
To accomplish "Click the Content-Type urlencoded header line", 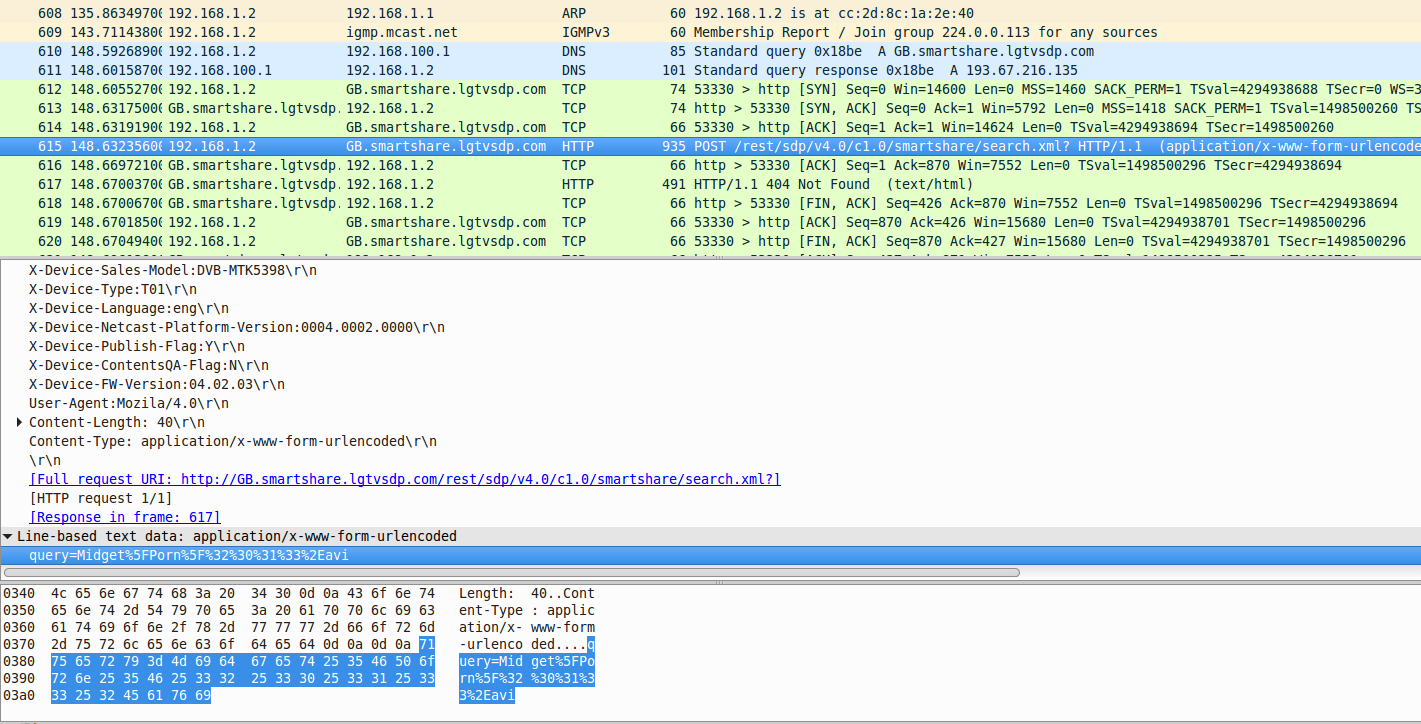I will 232,441.
